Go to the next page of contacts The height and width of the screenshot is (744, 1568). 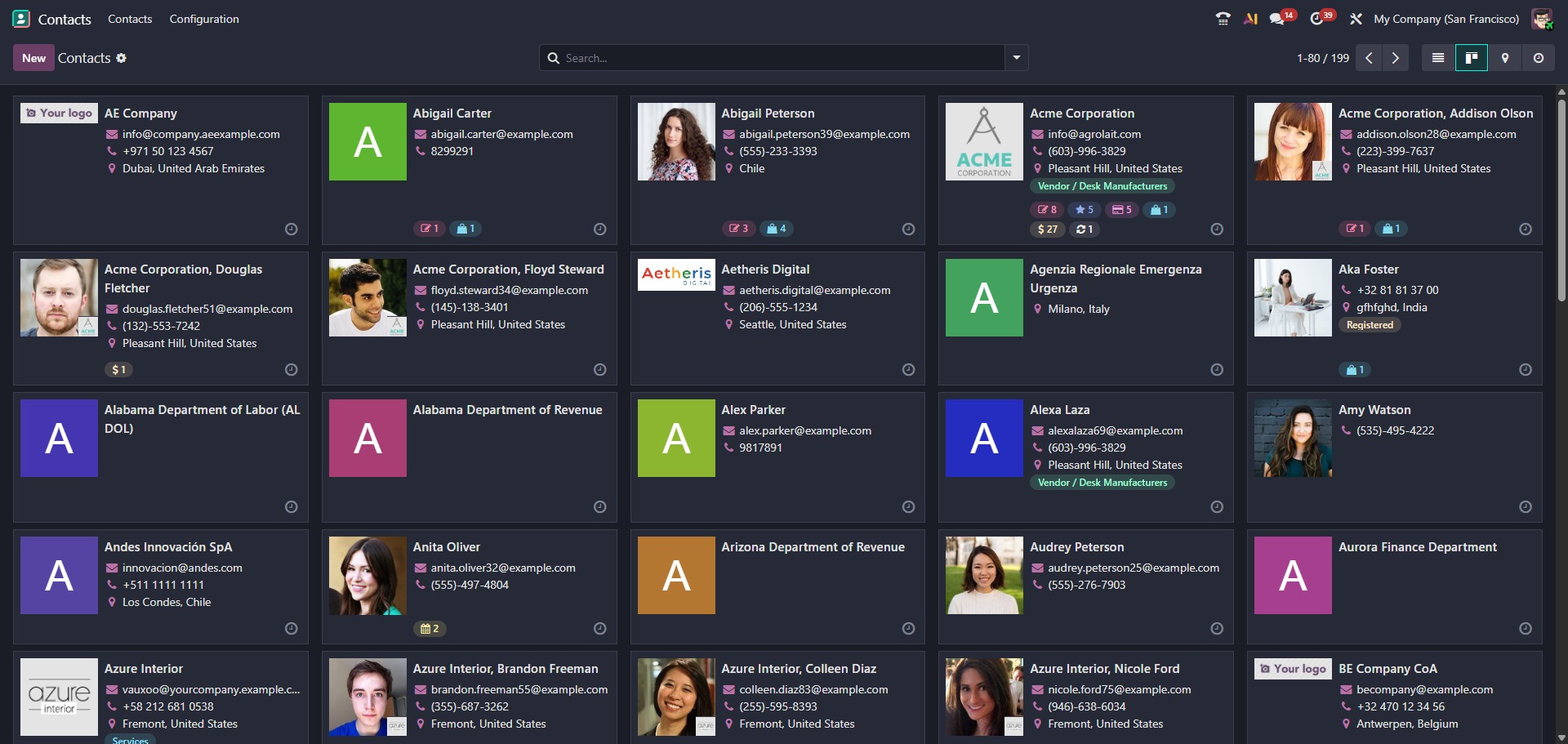click(x=1396, y=58)
